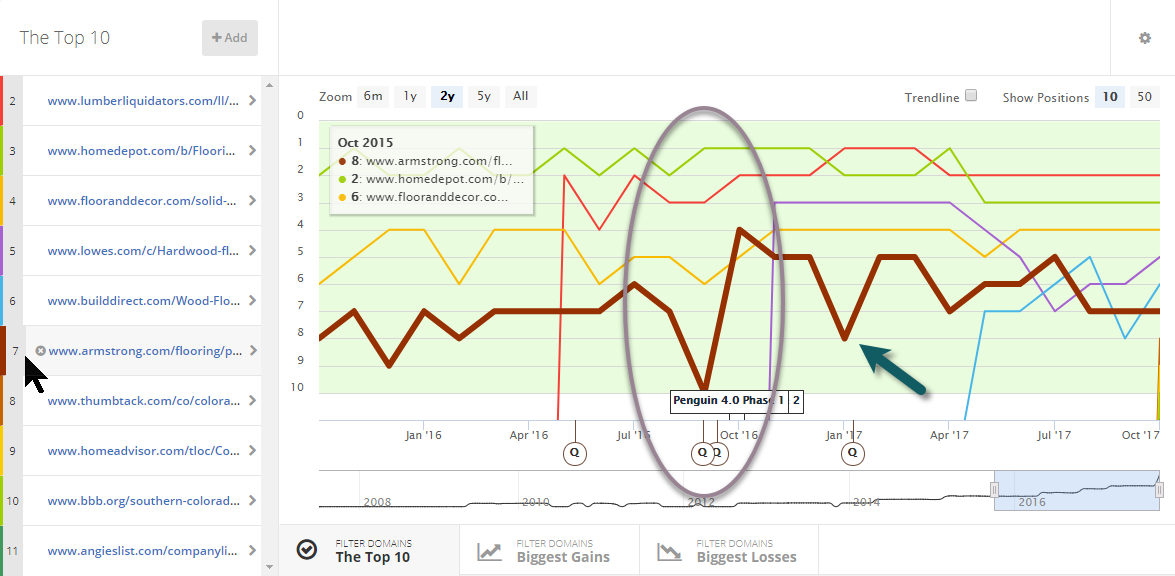
Task: Expand the lowes.com row chevron
Action: (253, 251)
